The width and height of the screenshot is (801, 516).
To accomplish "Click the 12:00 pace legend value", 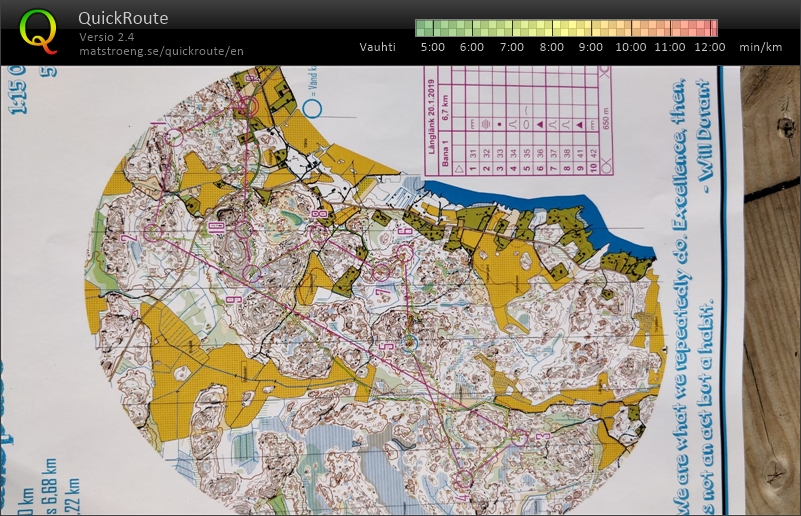I will pos(710,47).
